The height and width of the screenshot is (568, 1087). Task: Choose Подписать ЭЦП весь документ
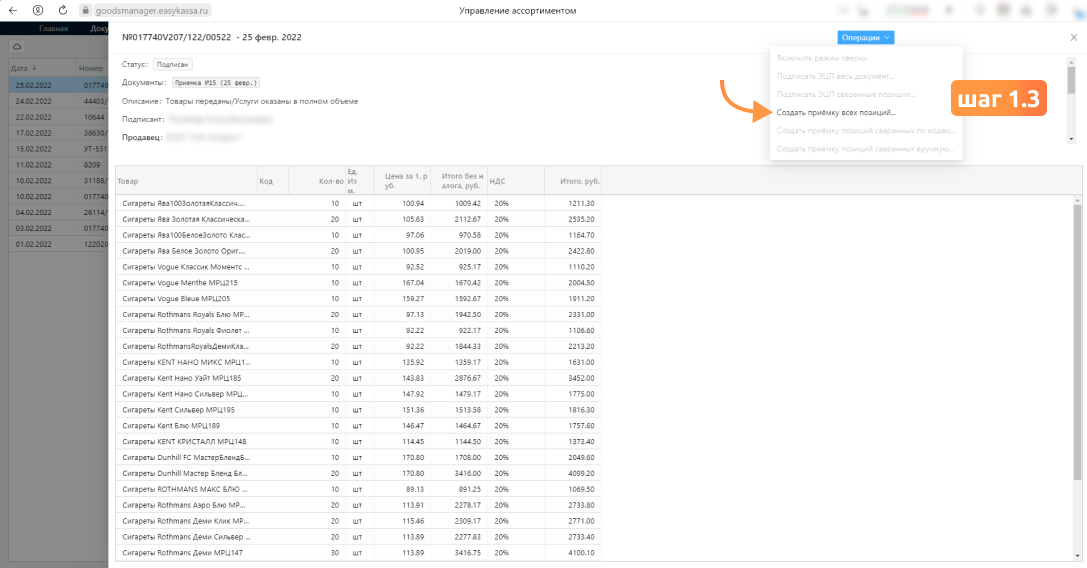click(835, 76)
